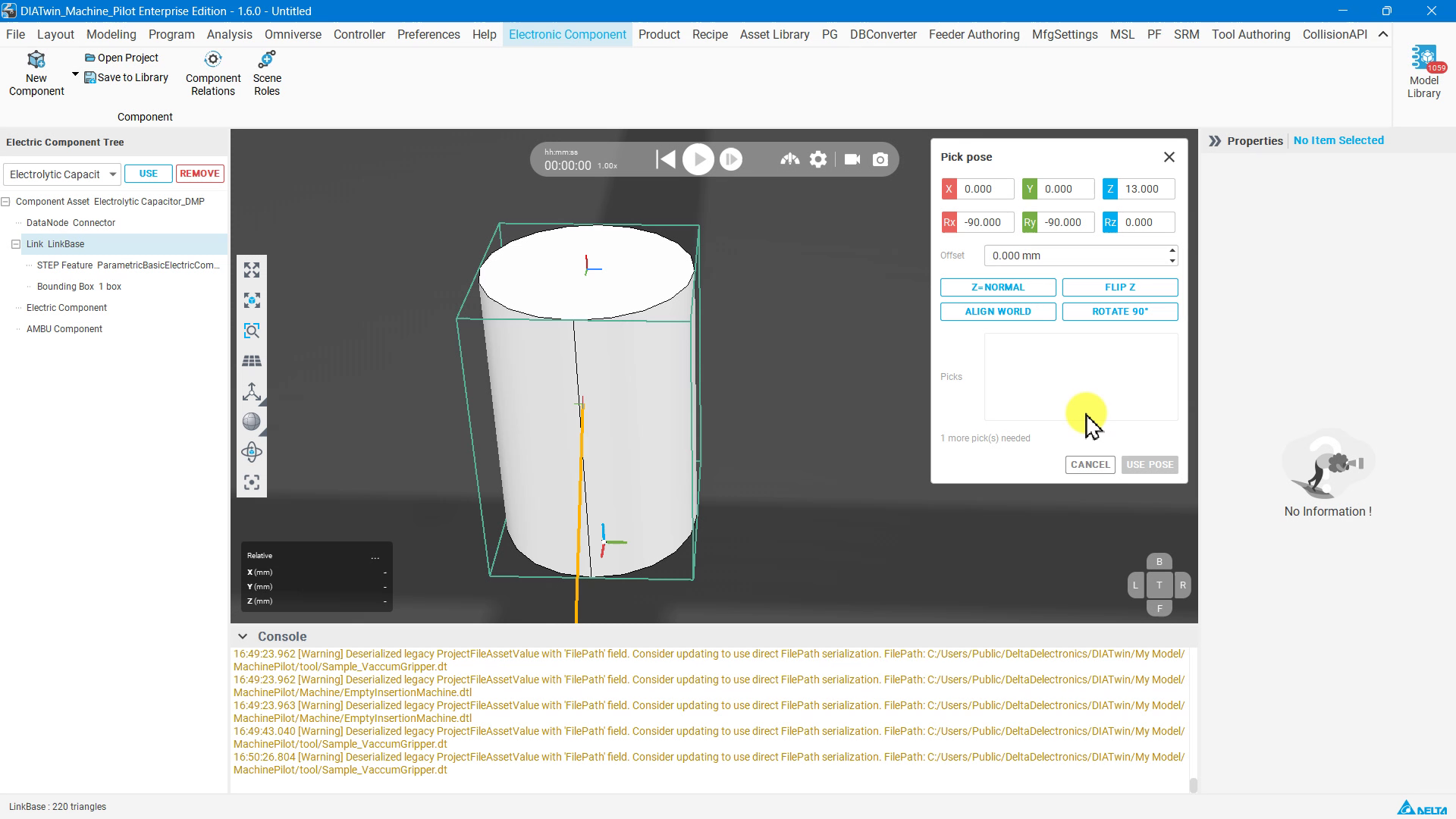Click the USE button
This screenshot has height=819, width=1456.
click(149, 174)
